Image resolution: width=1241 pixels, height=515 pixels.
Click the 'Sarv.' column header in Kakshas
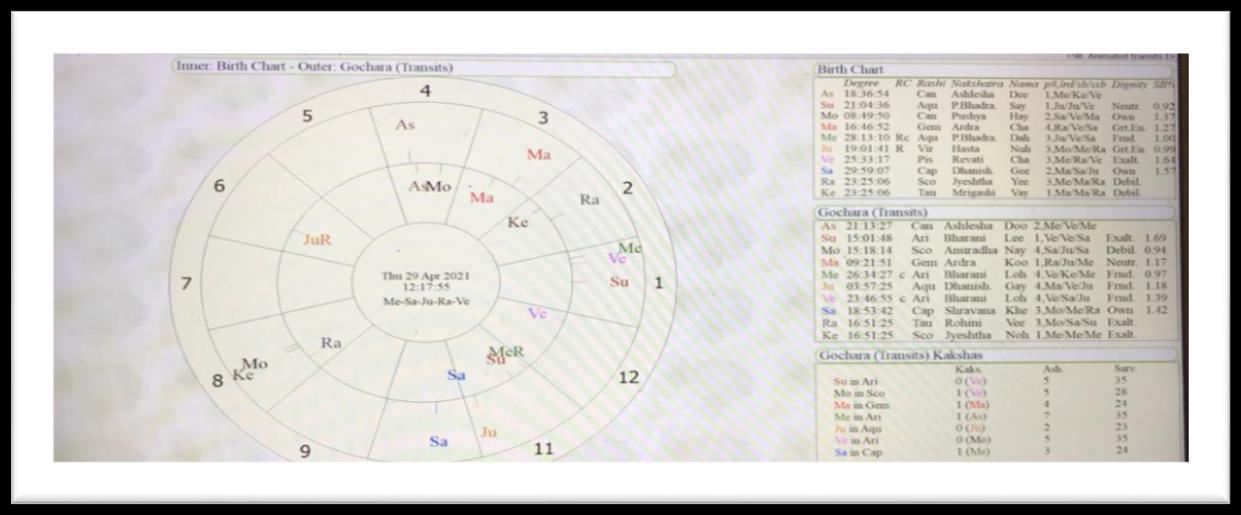pyautogui.click(x=1125, y=369)
